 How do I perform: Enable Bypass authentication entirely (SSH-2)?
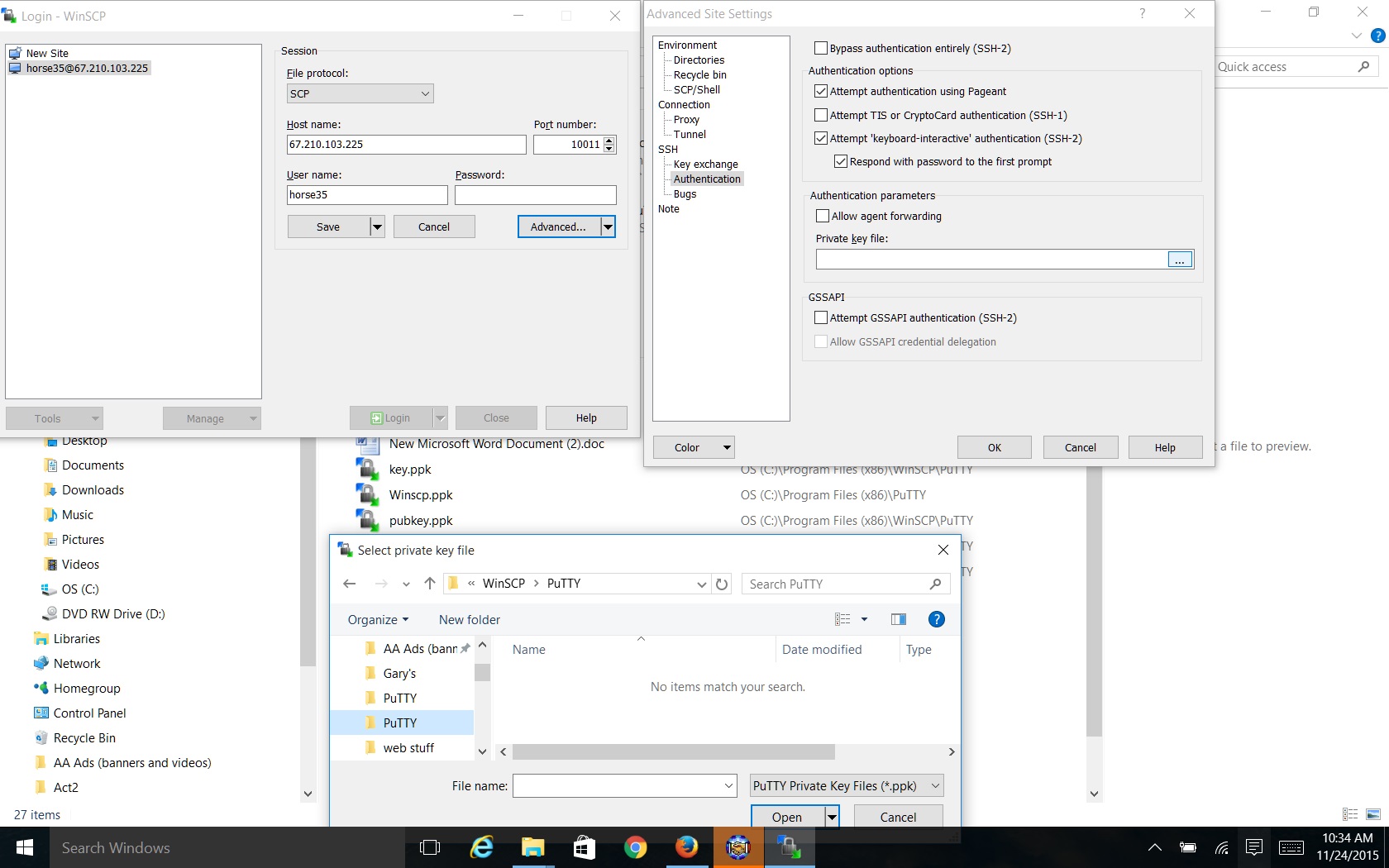820,48
